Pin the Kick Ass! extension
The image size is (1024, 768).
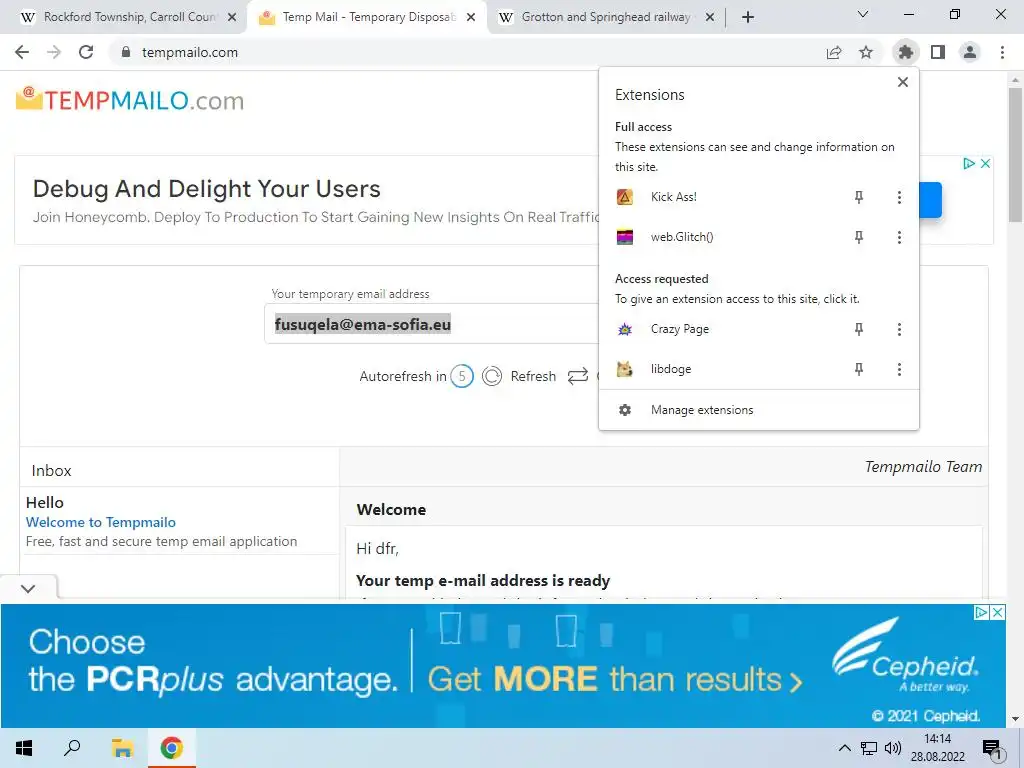pos(859,197)
